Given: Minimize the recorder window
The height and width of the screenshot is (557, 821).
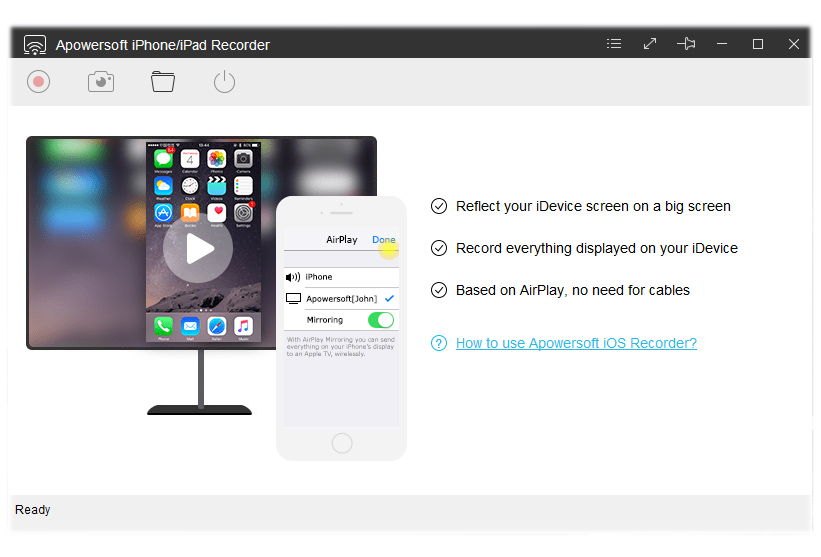Looking at the screenshot, I should 722,44.
